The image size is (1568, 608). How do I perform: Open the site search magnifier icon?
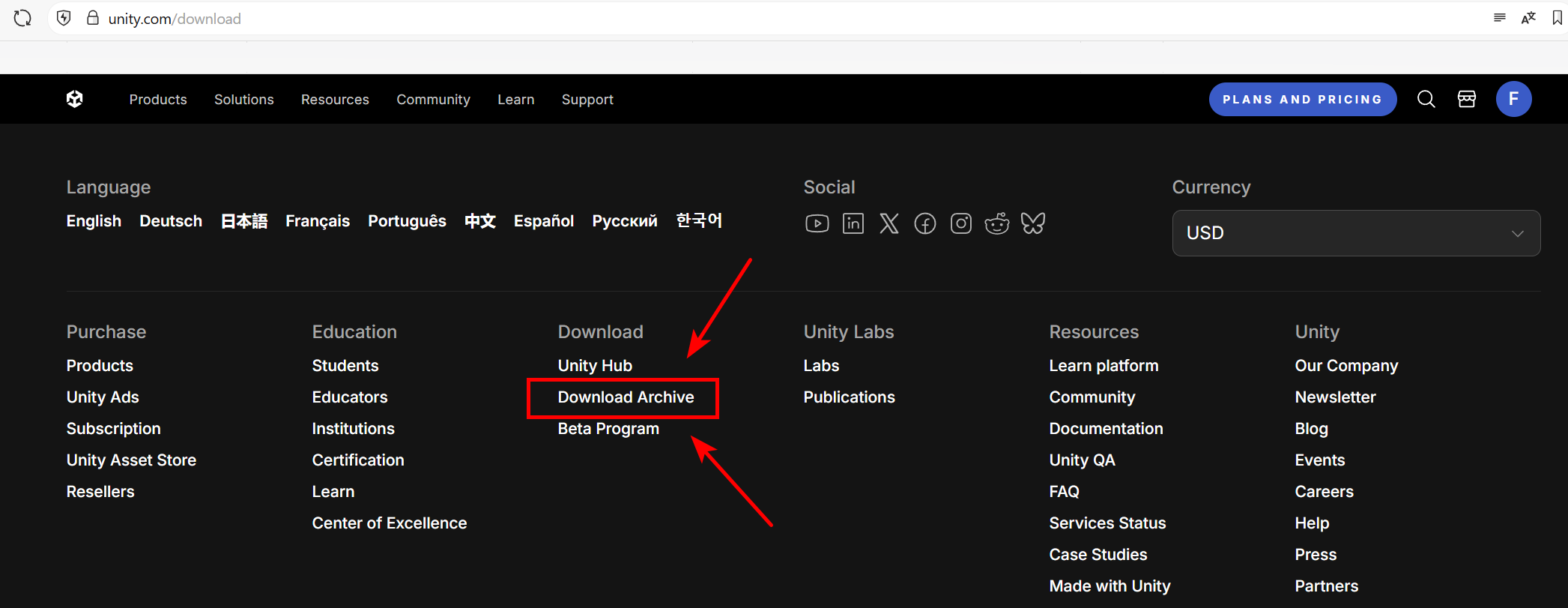1426,99
